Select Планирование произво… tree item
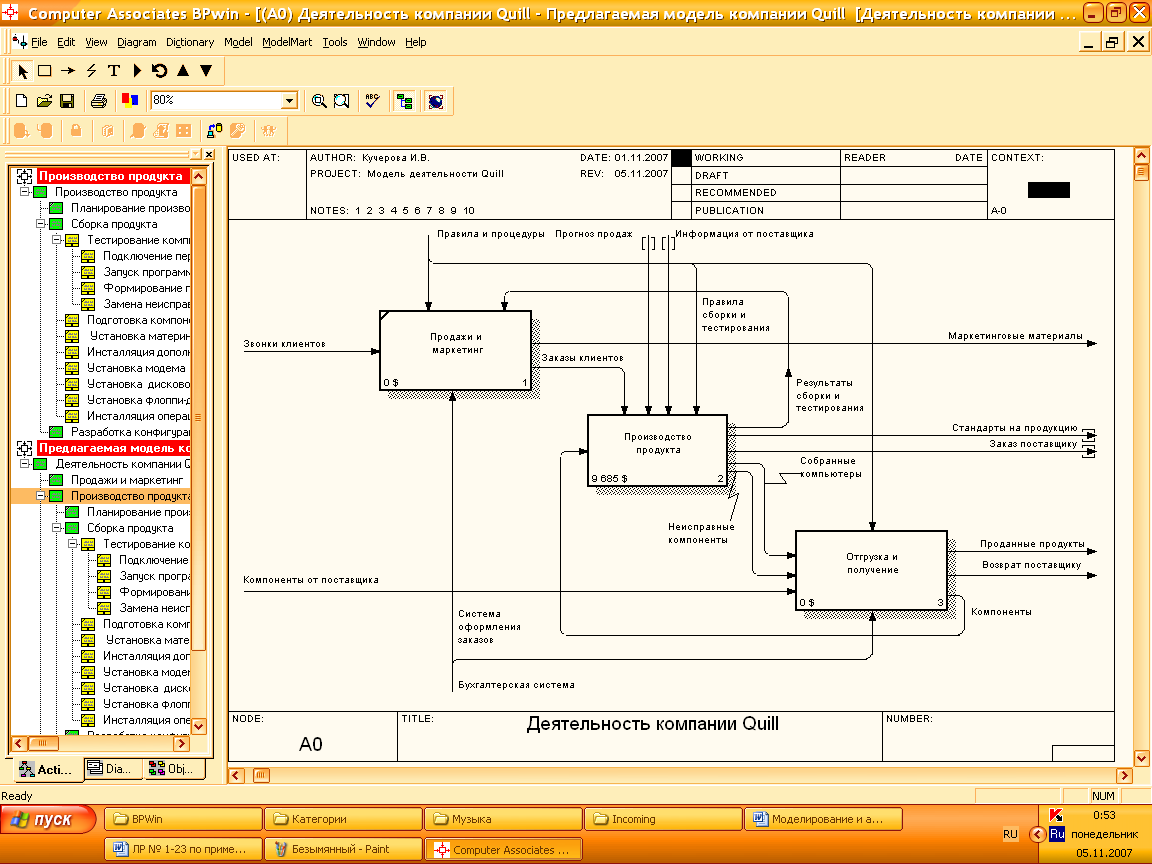 130,208
